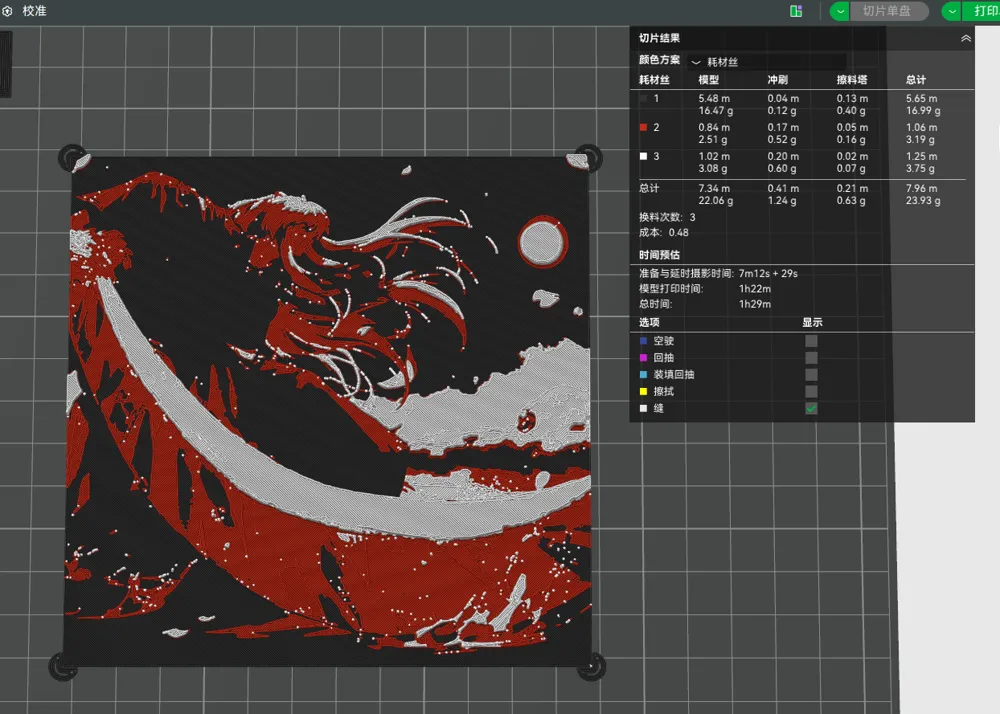Click the 3.75 g total for filament 3
The width and height of the screenshot is (1000, 714).
tap(920, 168)
